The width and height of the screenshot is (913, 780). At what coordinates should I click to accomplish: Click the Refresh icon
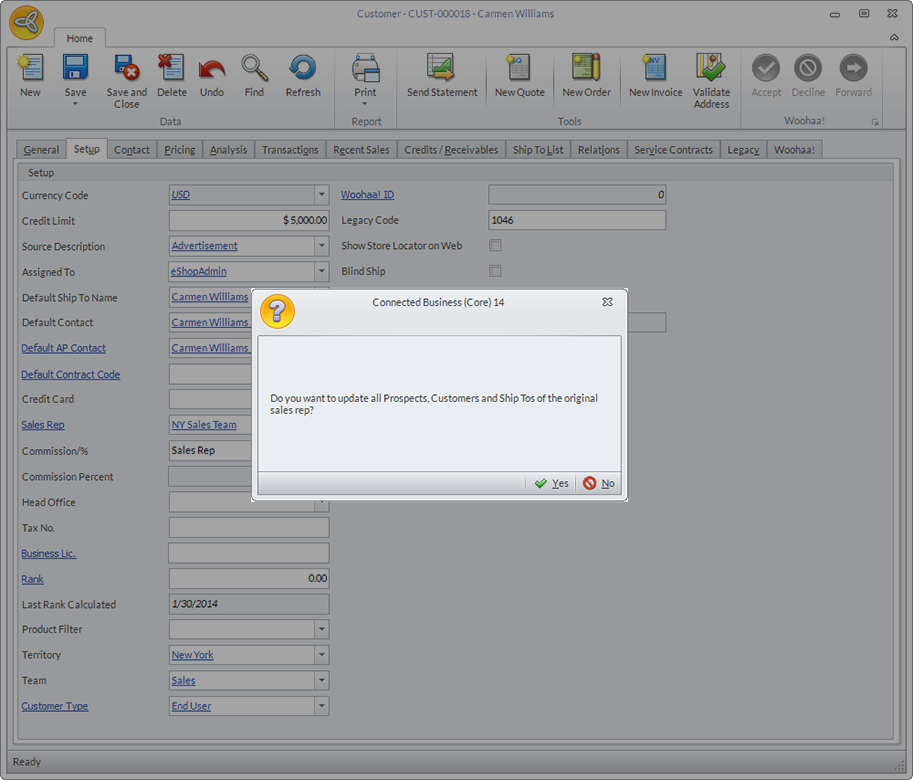point(302,69)
